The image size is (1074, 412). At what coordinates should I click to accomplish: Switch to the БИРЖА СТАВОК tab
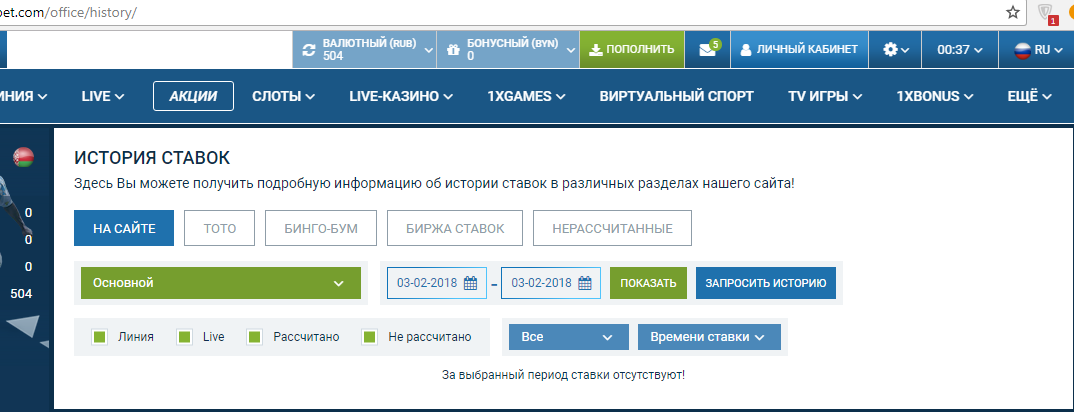click(455, 228)
